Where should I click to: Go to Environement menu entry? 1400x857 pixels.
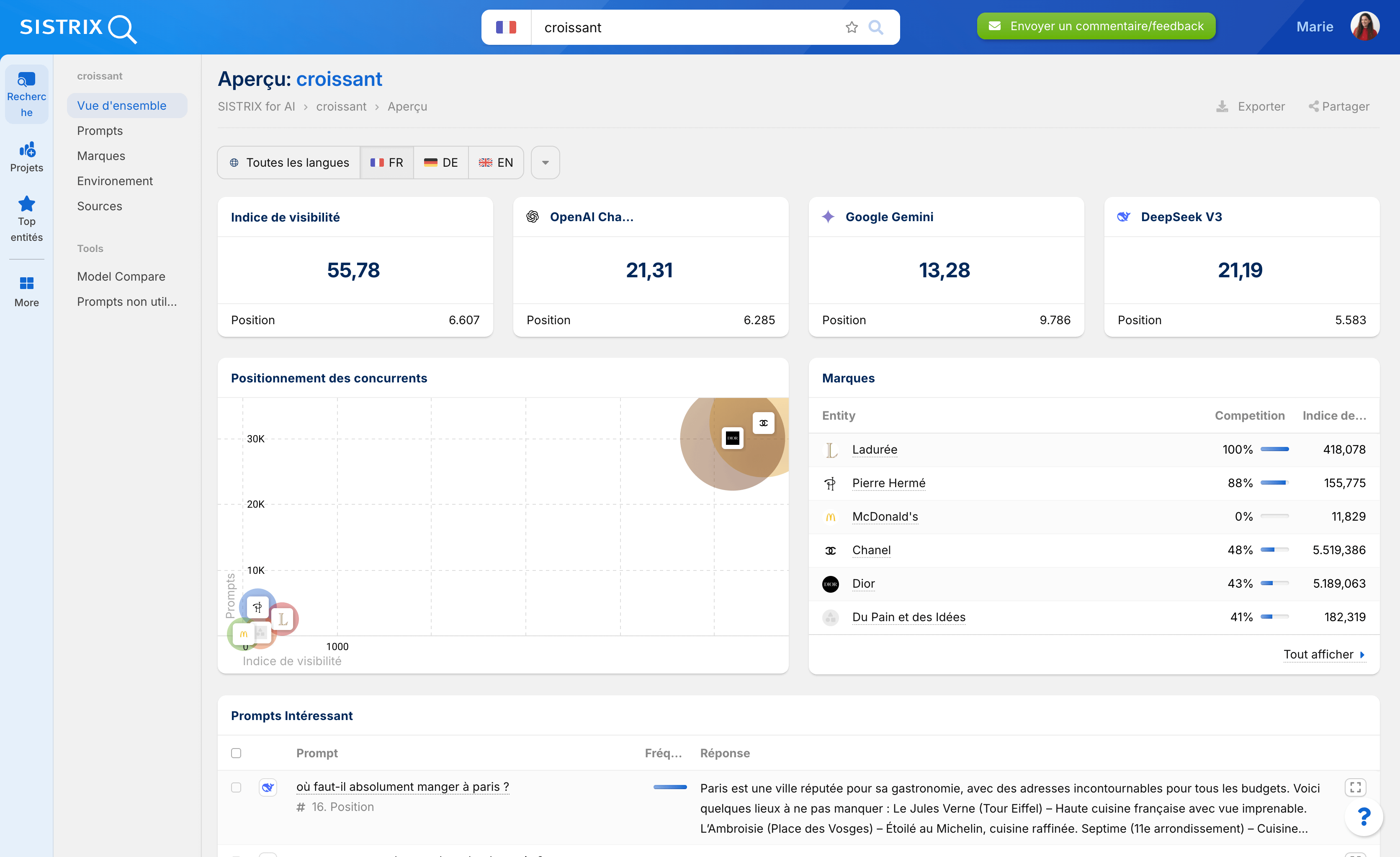click(115, 181)
